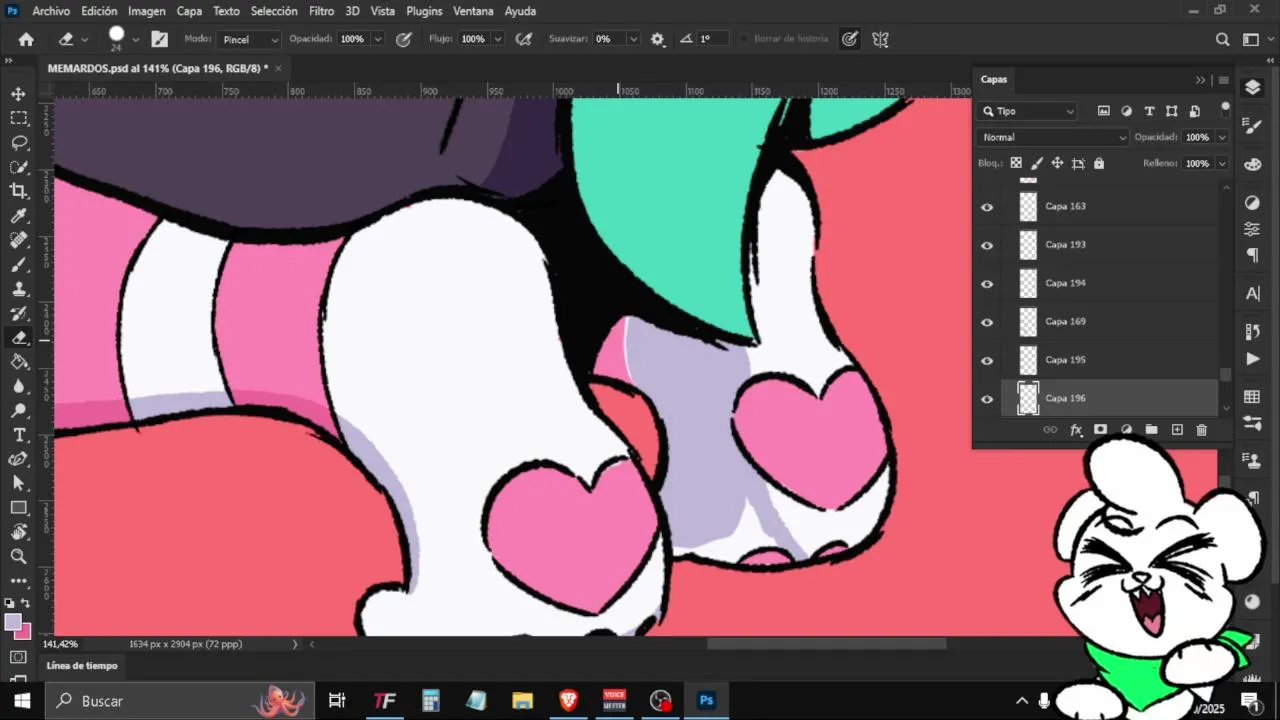Viewport: 1280px width, 720px height.
Task: Open the Filtro menu
Action: [322, 11]
